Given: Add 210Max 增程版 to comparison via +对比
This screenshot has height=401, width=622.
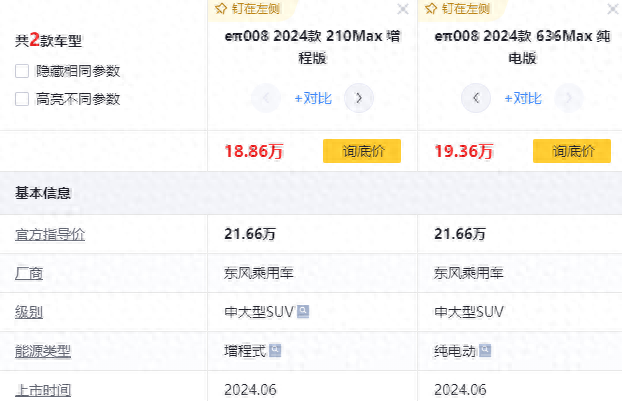Looking at the screenshot, I should [313, 98].
